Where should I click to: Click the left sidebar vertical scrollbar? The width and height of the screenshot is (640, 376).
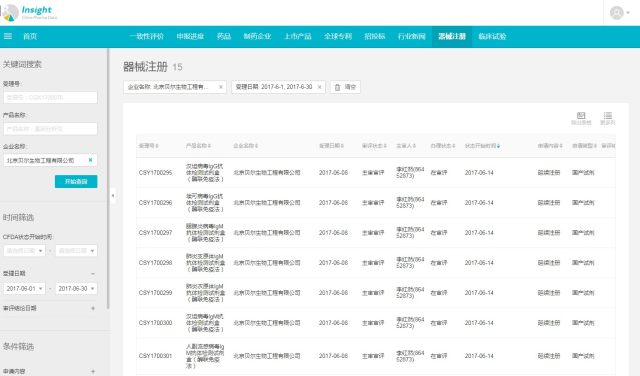pos(108,179)
